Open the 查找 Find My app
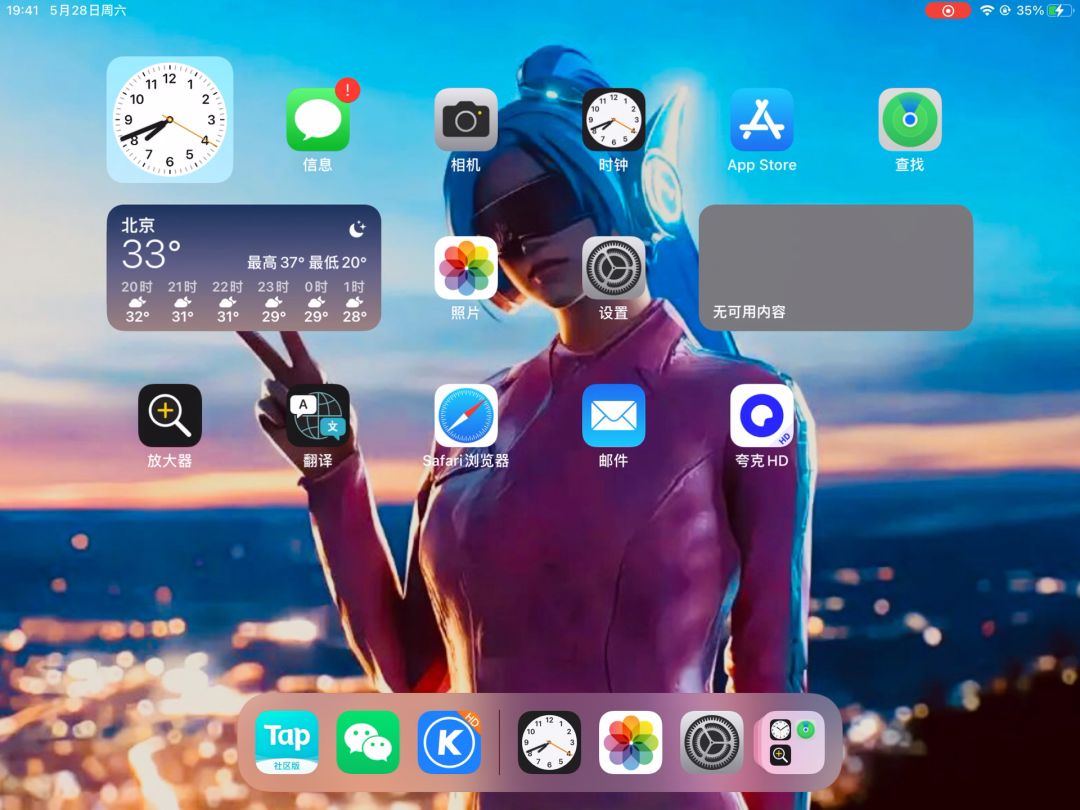1080x810 pixels. tap(910, 120)
